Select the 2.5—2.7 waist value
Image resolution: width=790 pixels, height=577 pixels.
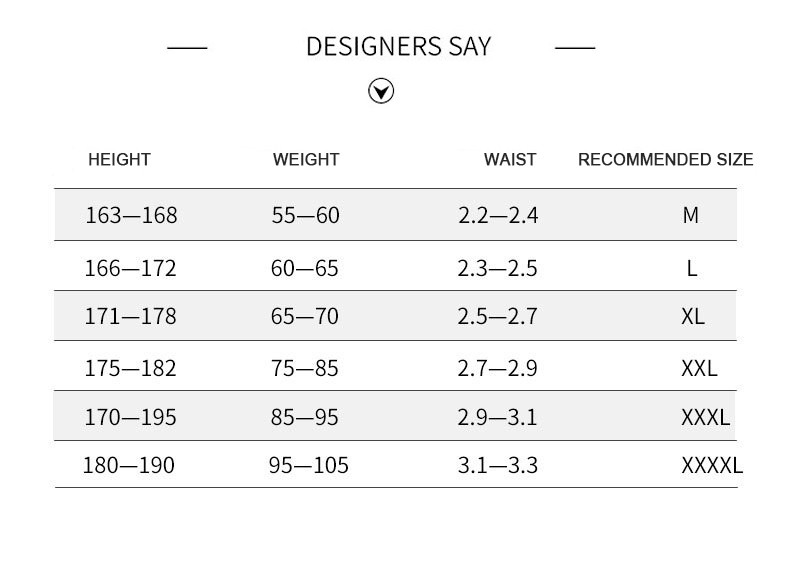(x=497, y=317)
